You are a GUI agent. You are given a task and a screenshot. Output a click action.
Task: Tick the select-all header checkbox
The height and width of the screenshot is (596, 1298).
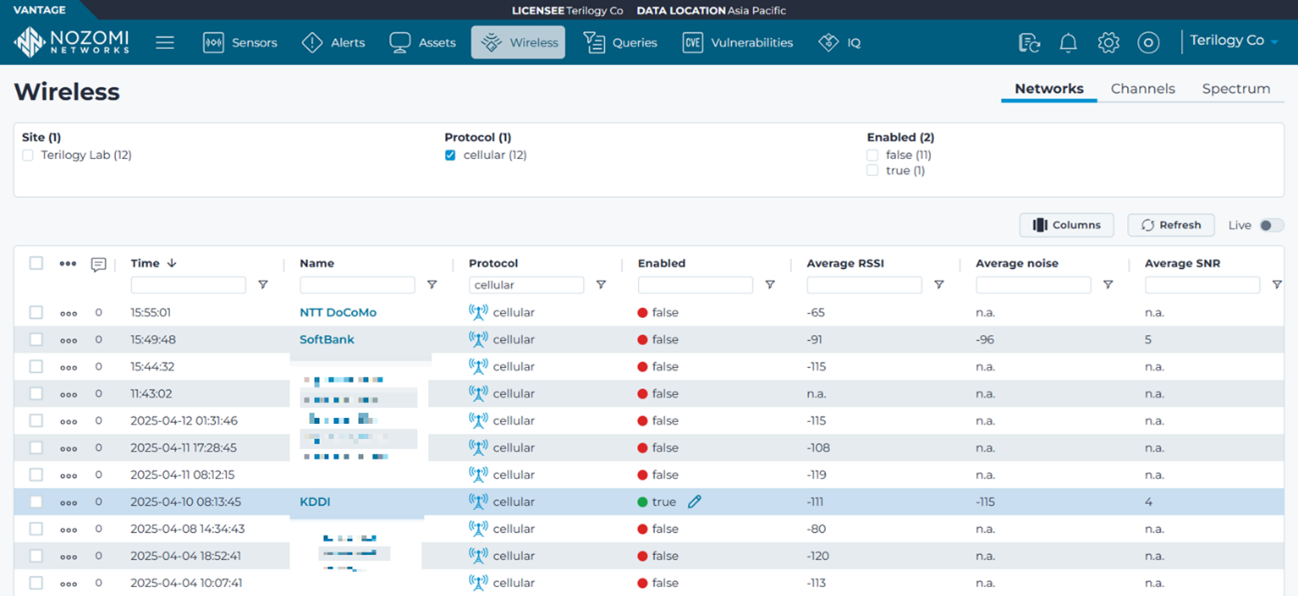click(36, 263)
